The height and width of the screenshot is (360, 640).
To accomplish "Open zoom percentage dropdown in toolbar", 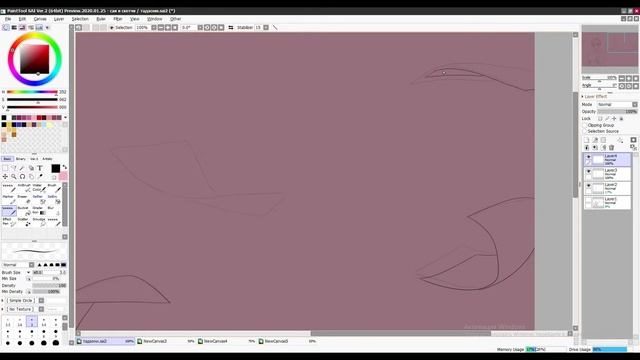I will tap(153, 27).
